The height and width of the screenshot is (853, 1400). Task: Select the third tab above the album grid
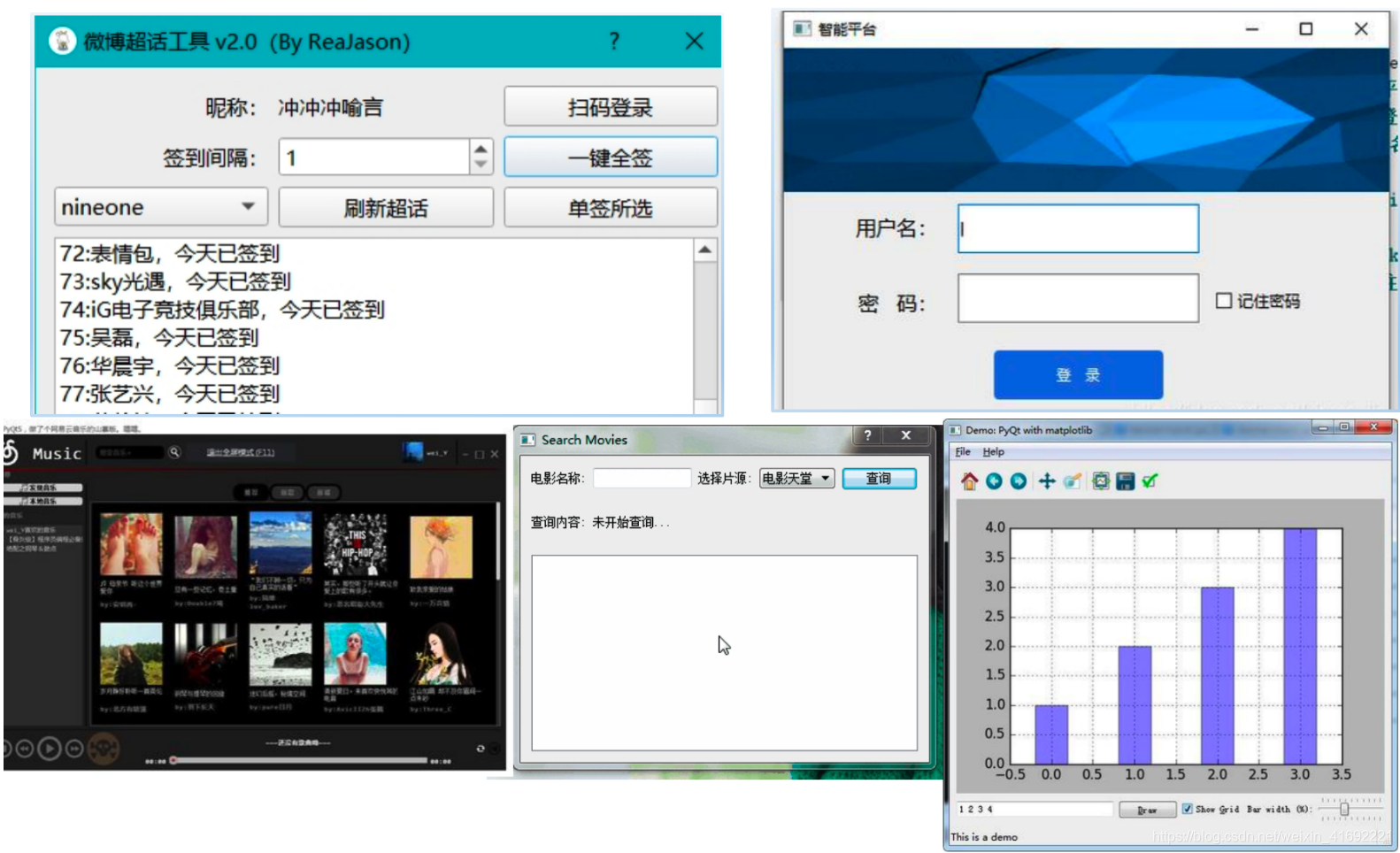pyautogui.click(x=323, y=492)
